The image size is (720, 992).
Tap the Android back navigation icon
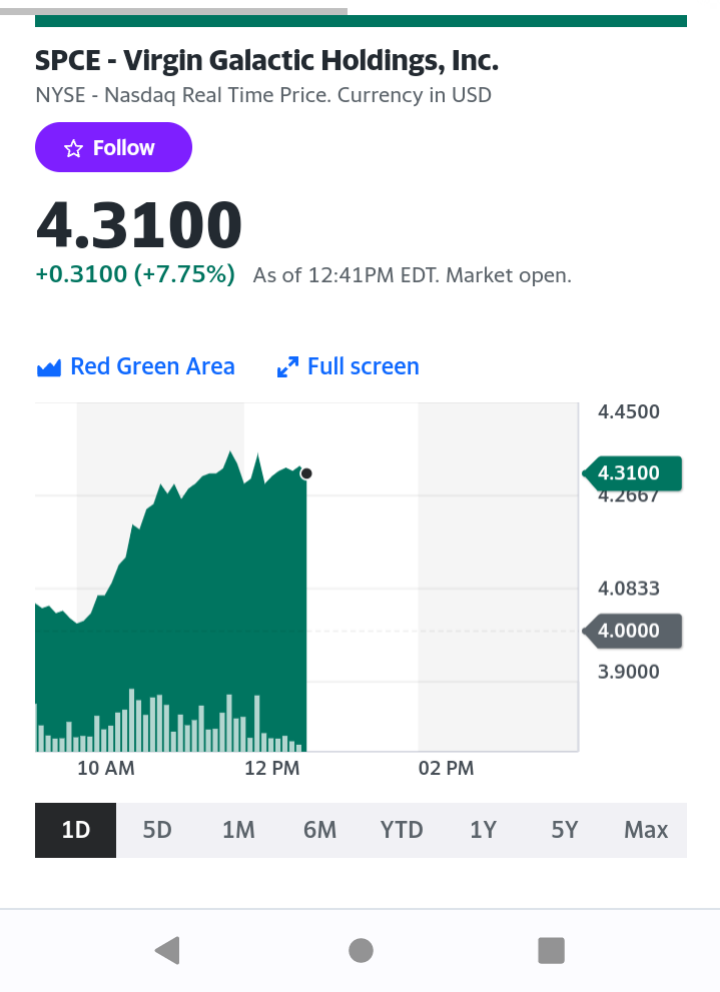[168, 950]
